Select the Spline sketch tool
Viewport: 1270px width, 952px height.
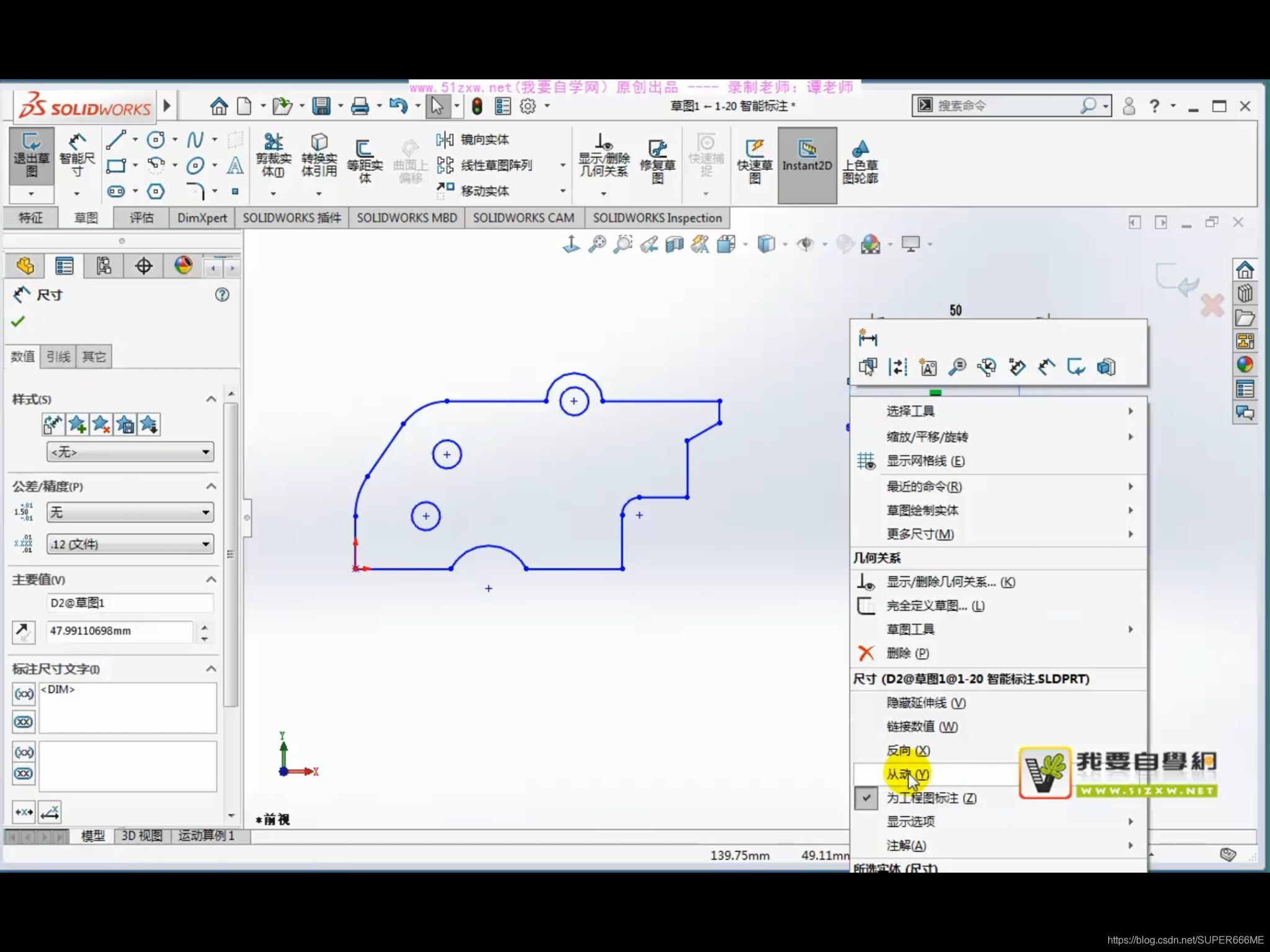tap(195, 139)
